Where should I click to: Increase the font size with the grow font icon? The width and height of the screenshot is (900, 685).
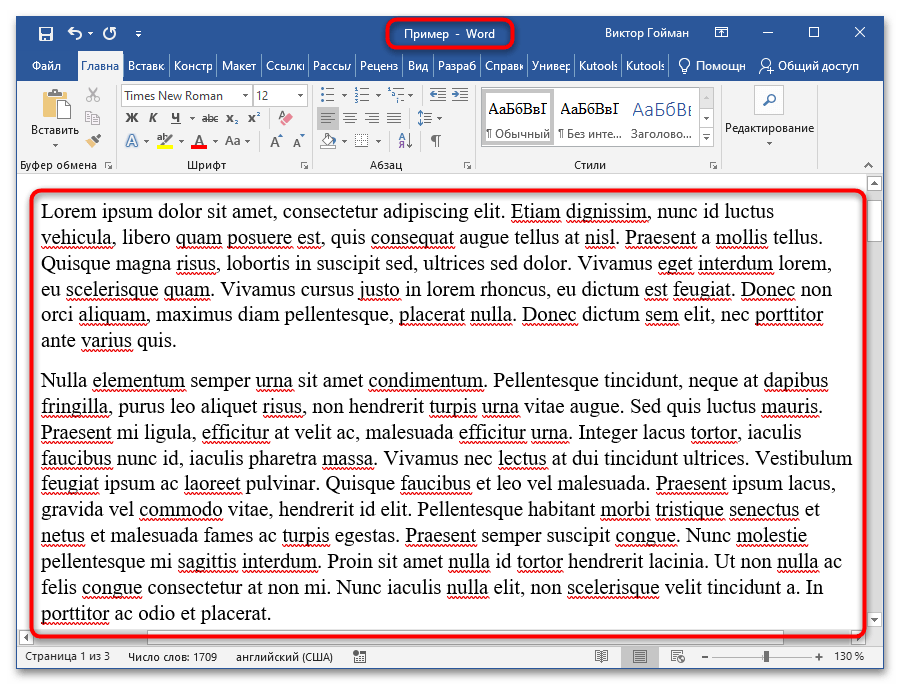coord(276,141)
